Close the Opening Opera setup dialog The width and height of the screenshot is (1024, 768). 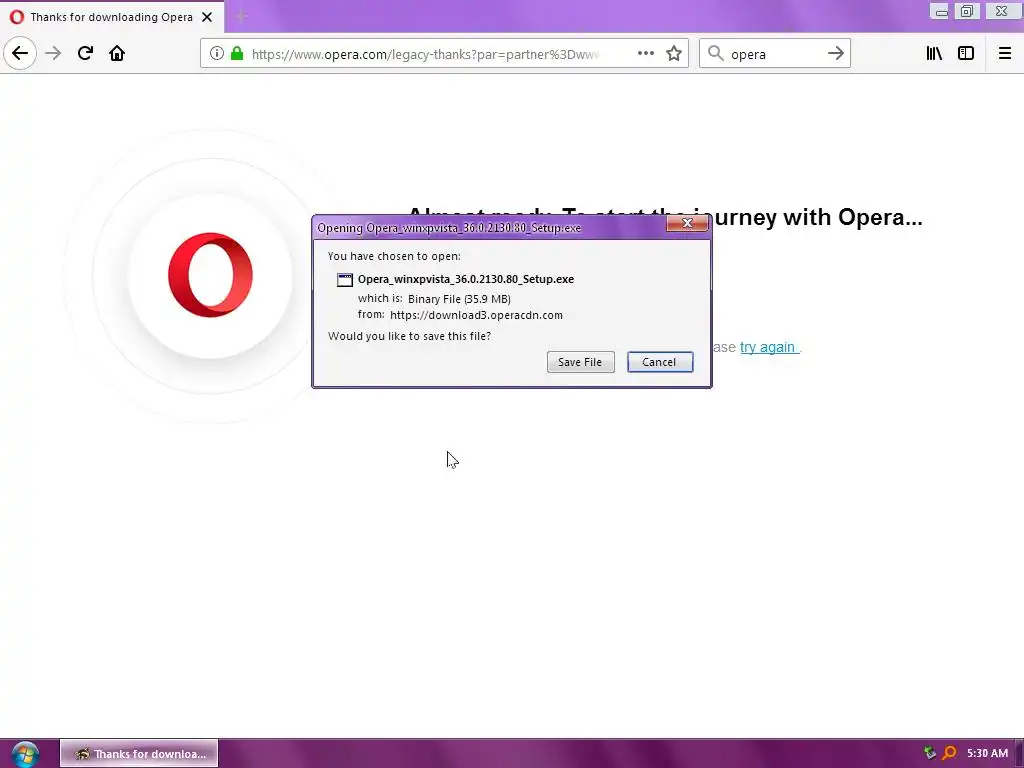pyautogui.click(x=687, y=223)
